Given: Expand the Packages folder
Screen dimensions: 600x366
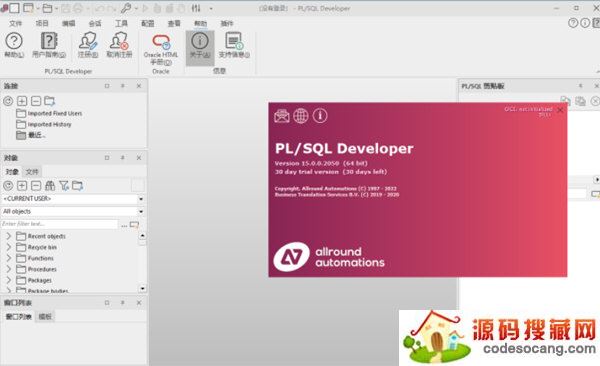Looking at the screenshot, I should pos(8,280).
